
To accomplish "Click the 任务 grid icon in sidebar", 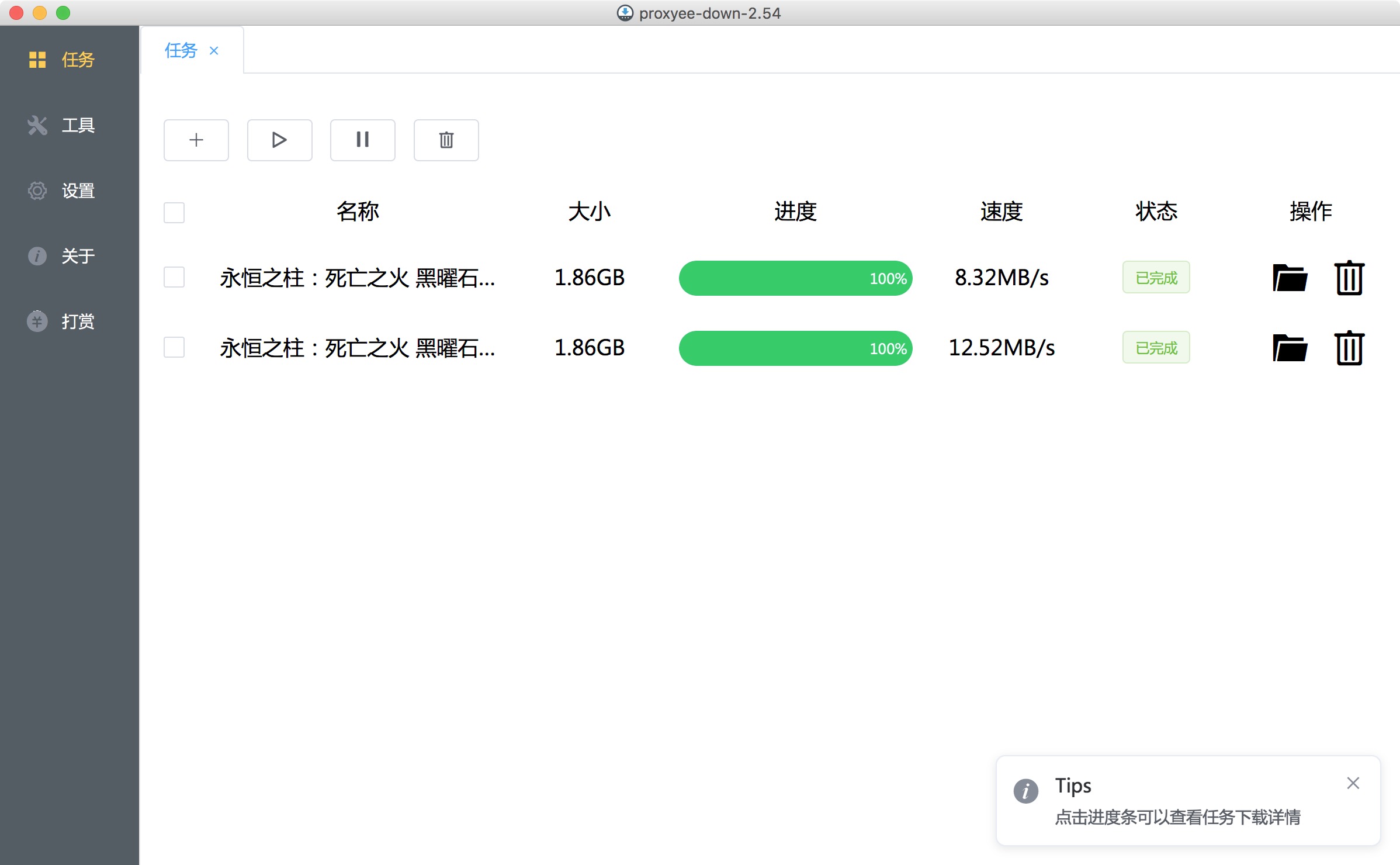I will click(x=37, y=60).
